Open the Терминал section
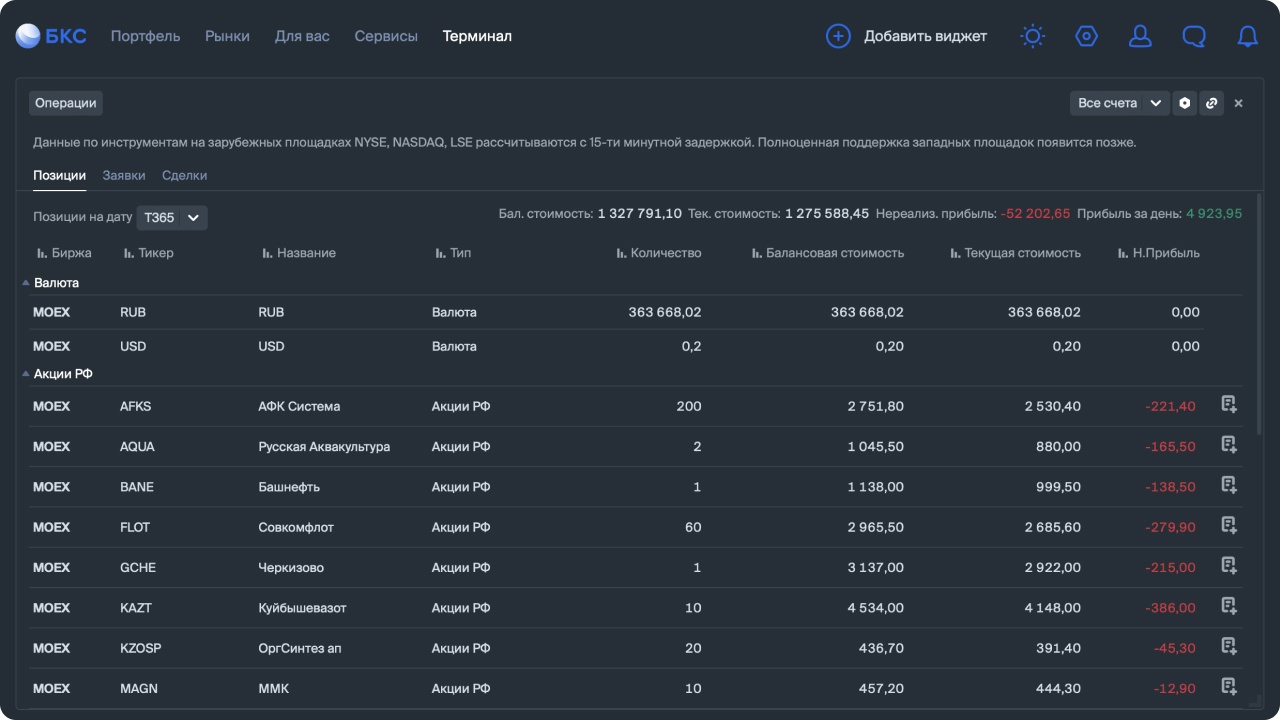 (477, 36)
